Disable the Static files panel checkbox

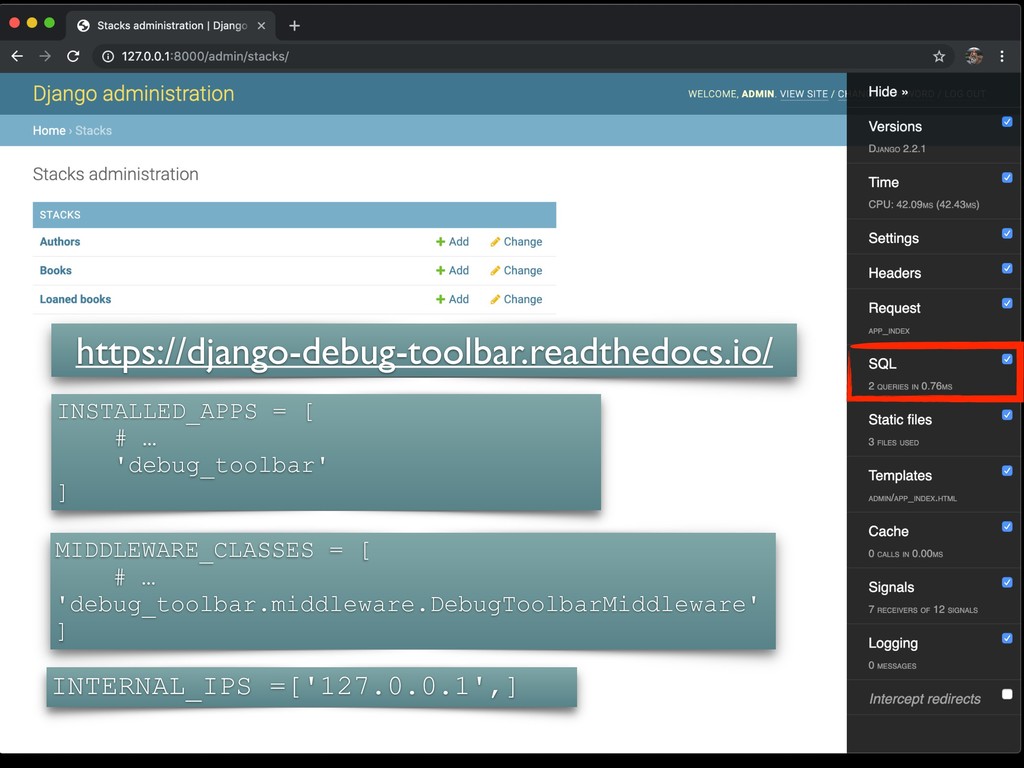coord(1007,415)
